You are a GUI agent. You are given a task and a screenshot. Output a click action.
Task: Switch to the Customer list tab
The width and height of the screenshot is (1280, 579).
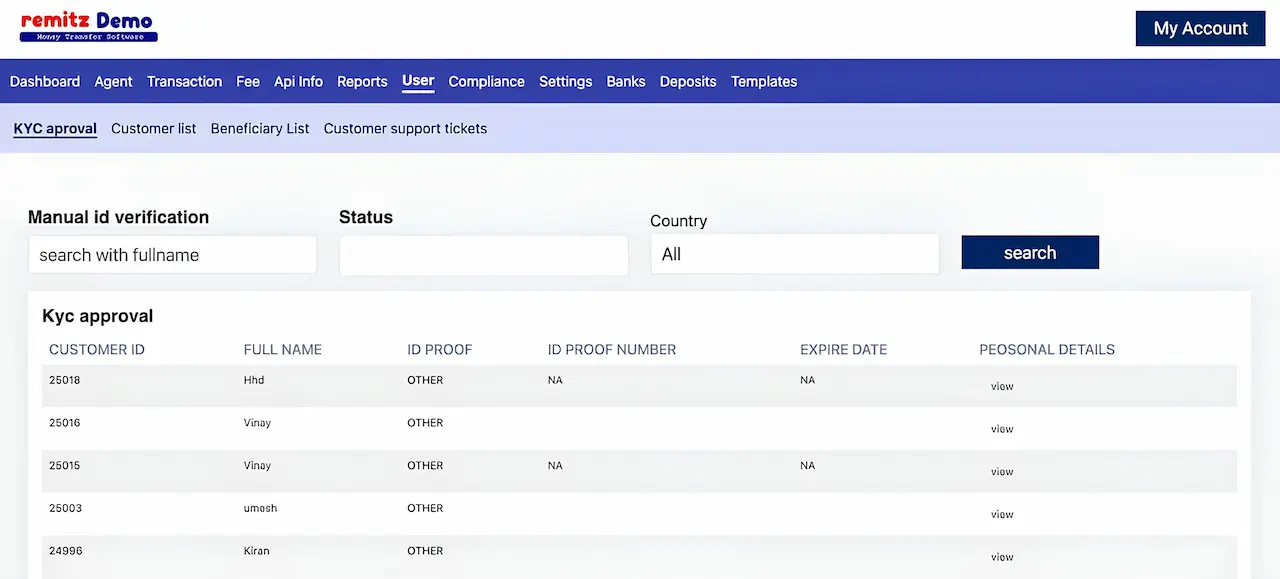coord(153,129)
